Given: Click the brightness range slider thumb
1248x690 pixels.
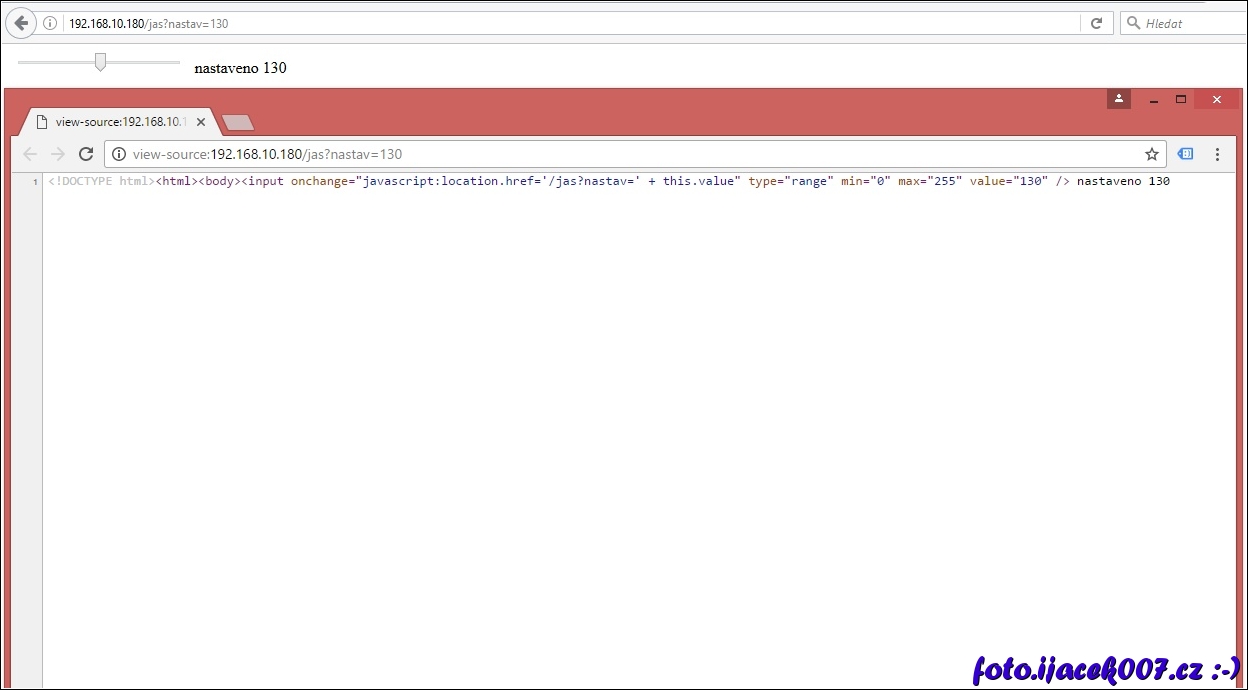Looking at the screenshot, I should pyautogui.click(x=100, y=62).
